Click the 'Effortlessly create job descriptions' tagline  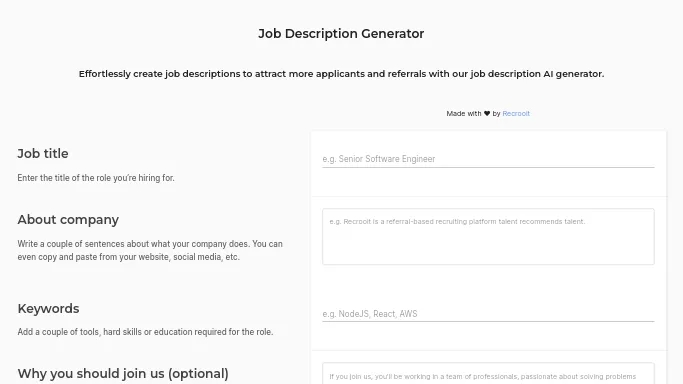pyautogui.click(x=341, y=74)
